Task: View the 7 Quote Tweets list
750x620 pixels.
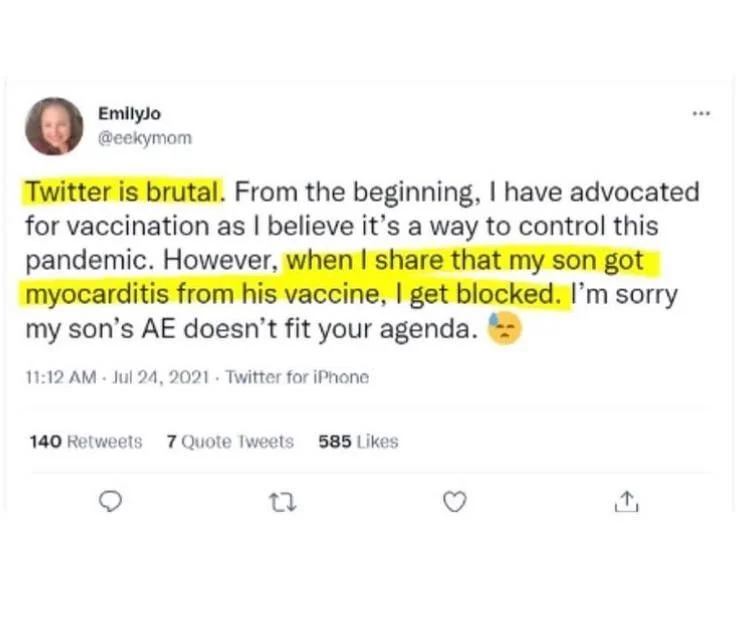Action: pyautogui.click(x=230, y=441)
